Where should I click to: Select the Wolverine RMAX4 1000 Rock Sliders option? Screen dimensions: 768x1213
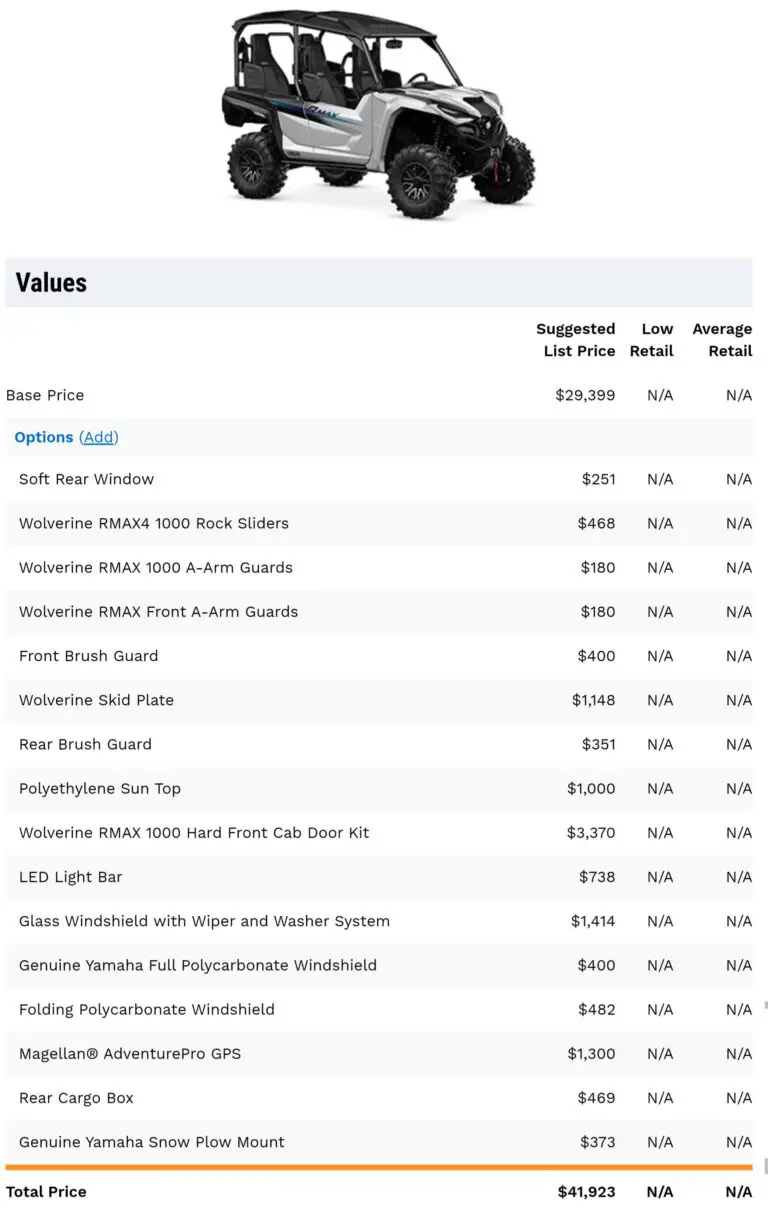tap(154, 523)
